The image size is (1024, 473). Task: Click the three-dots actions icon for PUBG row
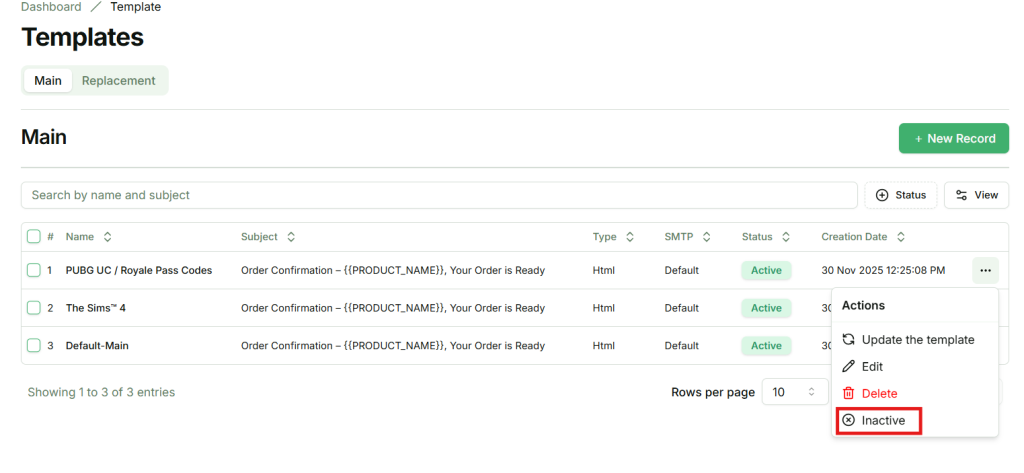[985, 270]
